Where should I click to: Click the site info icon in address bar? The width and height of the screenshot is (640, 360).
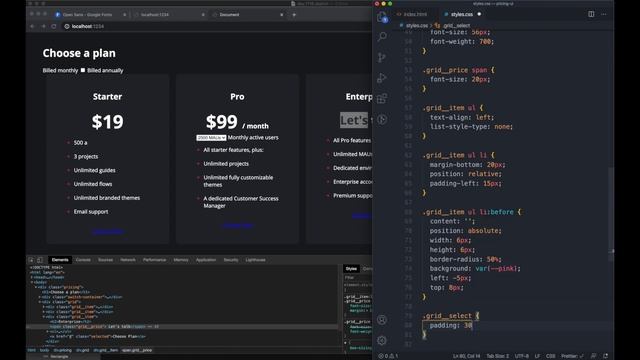(x=67, y=26)
